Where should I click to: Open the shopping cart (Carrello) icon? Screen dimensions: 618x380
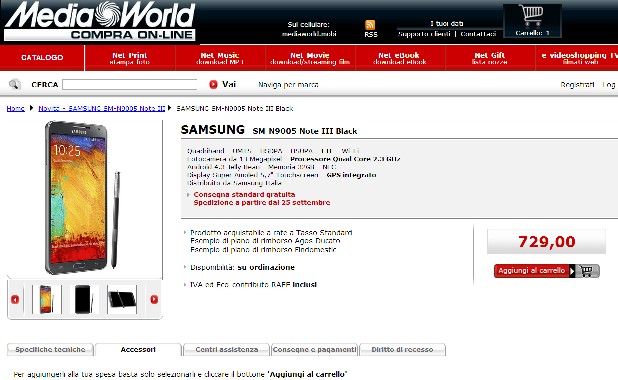point(532,21)
